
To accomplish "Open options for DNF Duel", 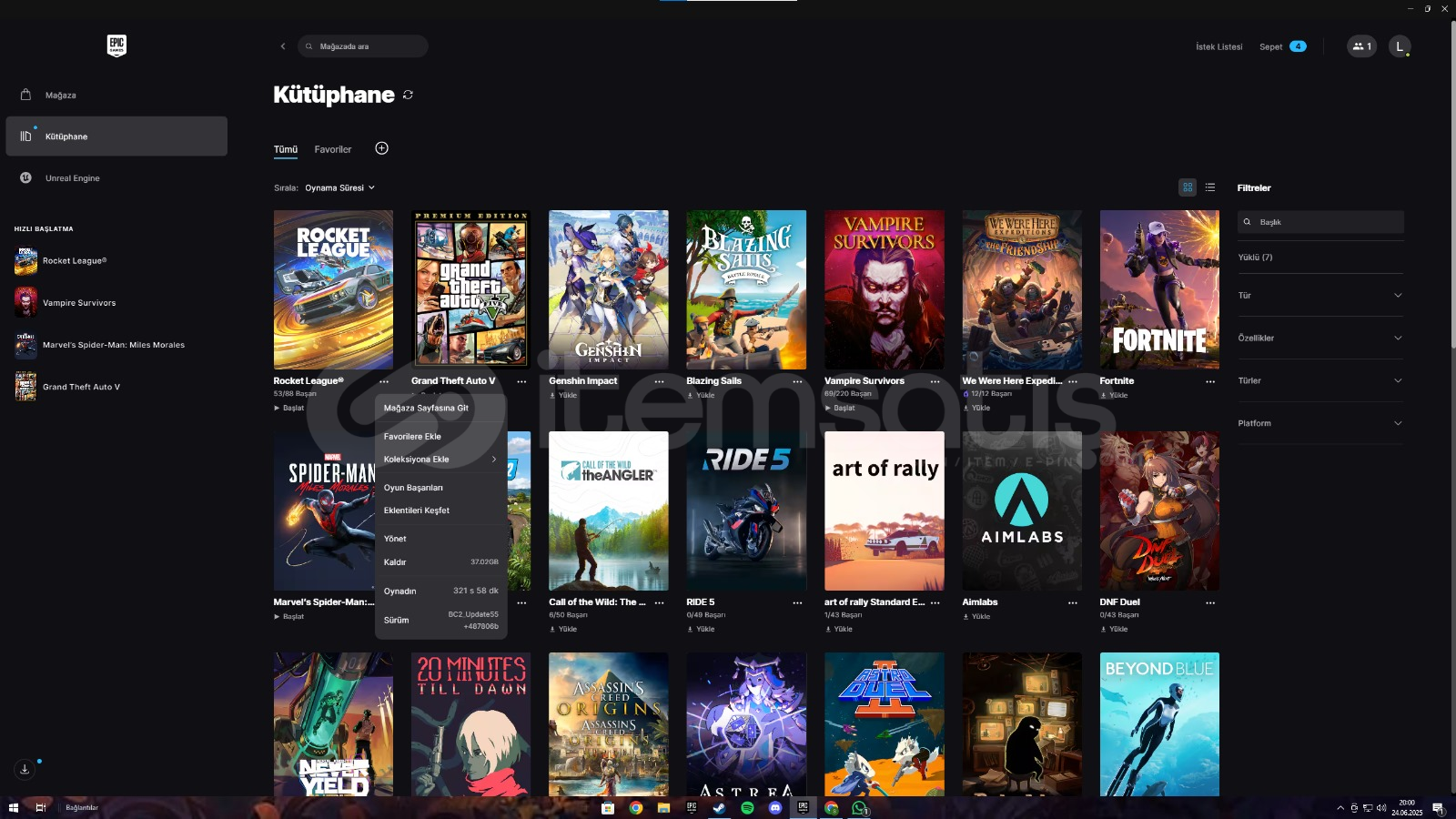I will 1210,602.
